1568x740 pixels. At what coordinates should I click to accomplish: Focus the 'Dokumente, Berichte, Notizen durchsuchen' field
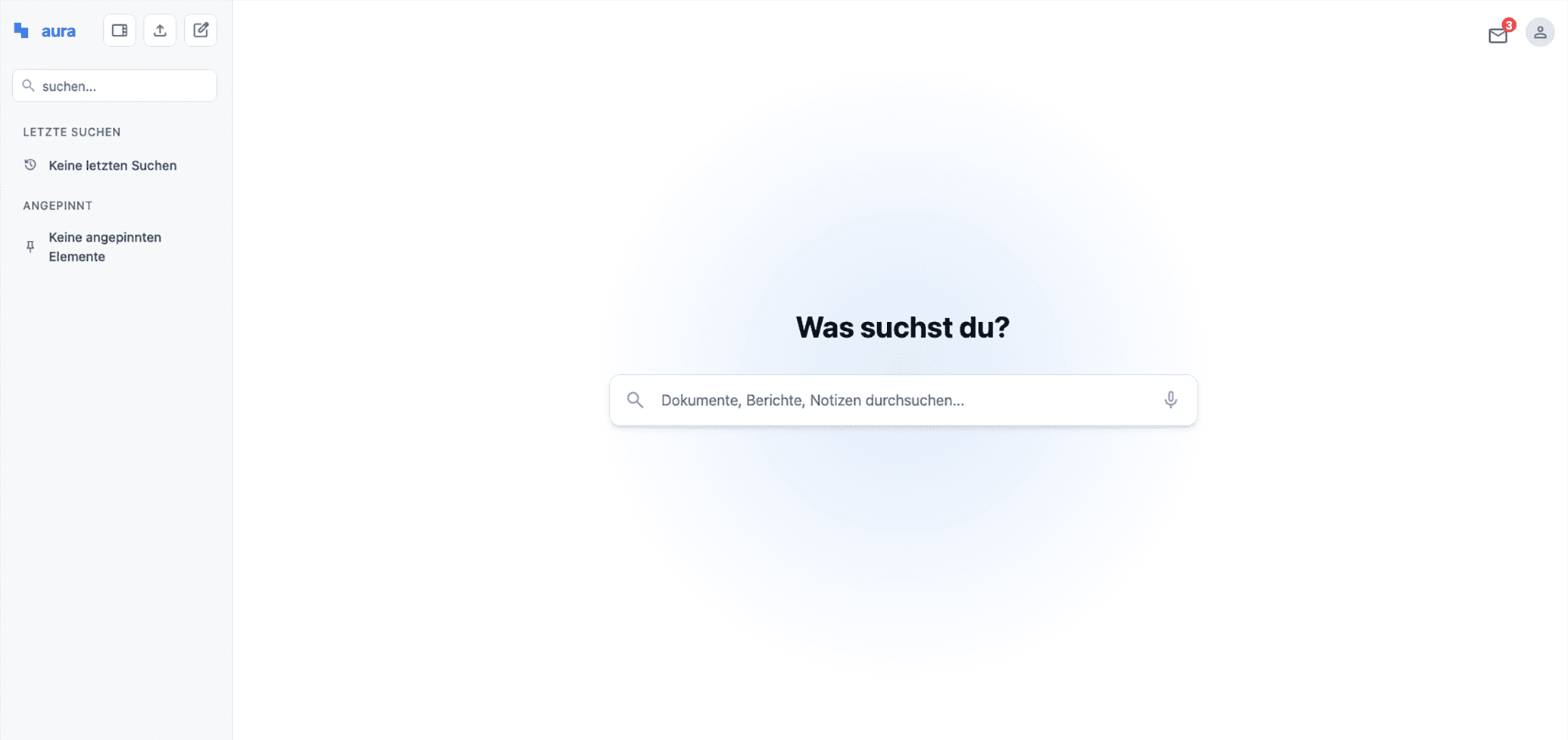pyautogui.click(x=903, y=400)
